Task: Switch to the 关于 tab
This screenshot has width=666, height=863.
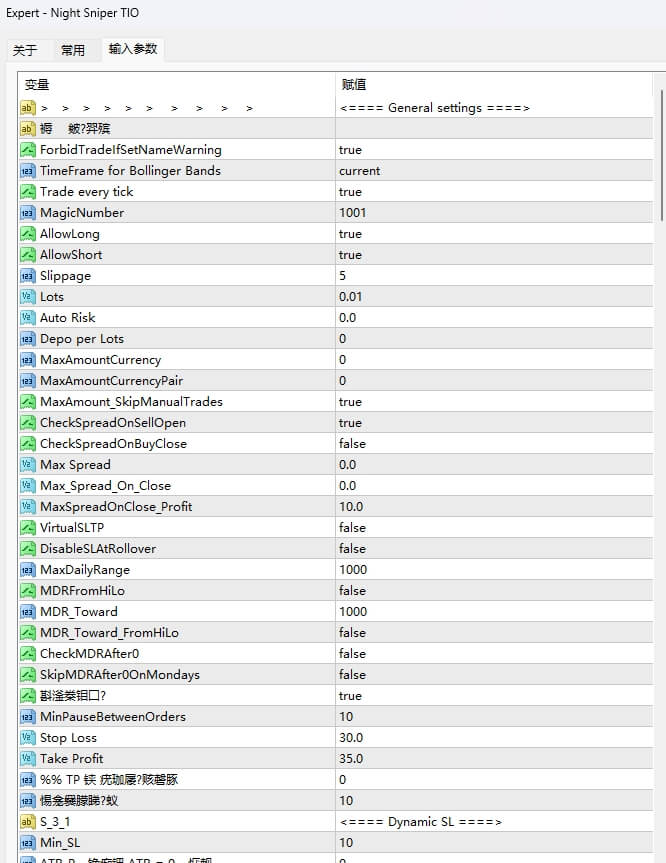Action: pyautogui.click(x=25, y=51)
